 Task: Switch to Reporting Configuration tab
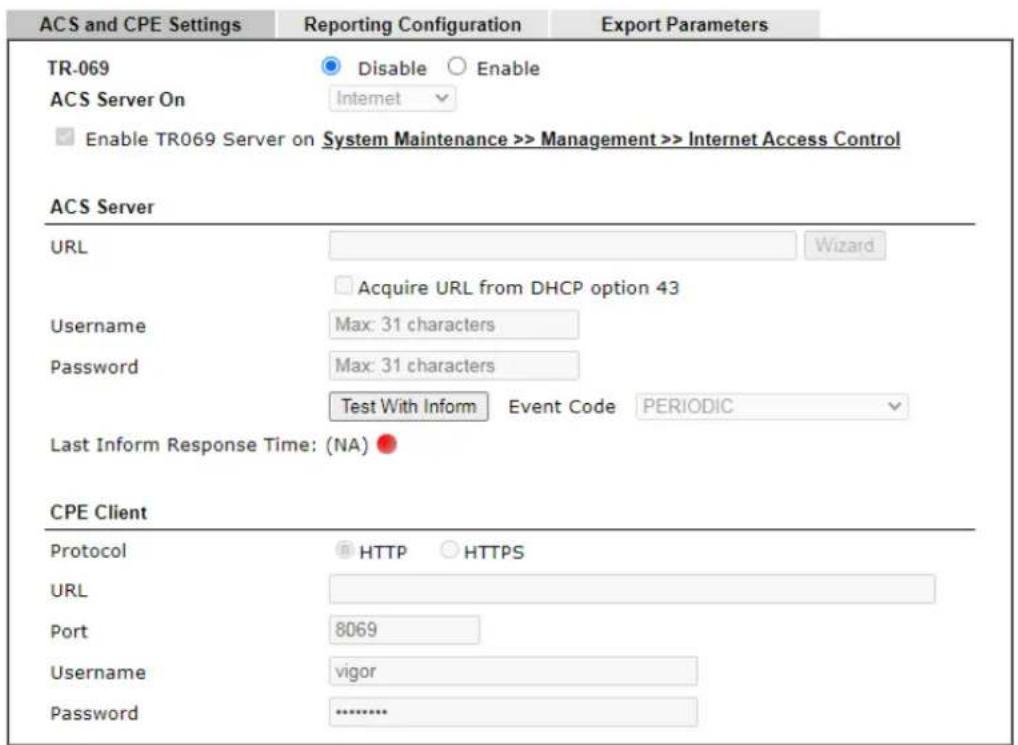(x=412, y=25)
